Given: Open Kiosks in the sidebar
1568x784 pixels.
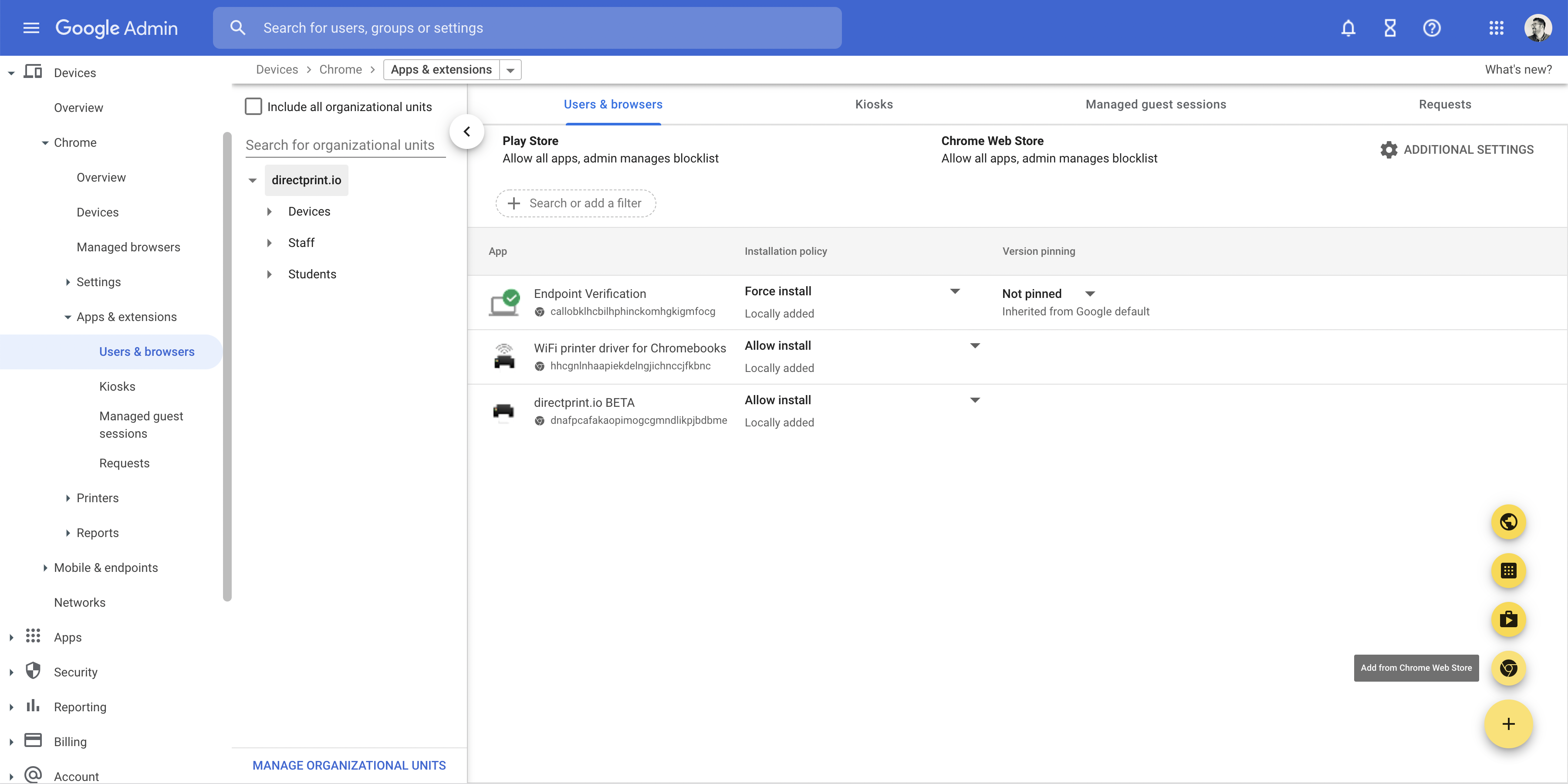Looking at the screenshot, I should [118, 386].
